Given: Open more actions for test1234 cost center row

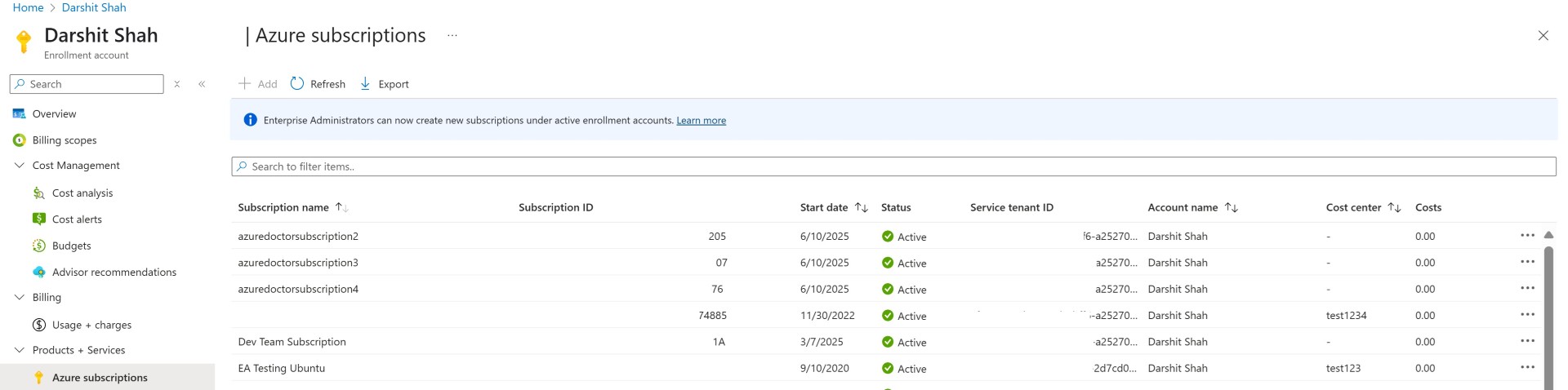Looking at the screenshot, I should pyautogui.click(x=1527, y=315).
